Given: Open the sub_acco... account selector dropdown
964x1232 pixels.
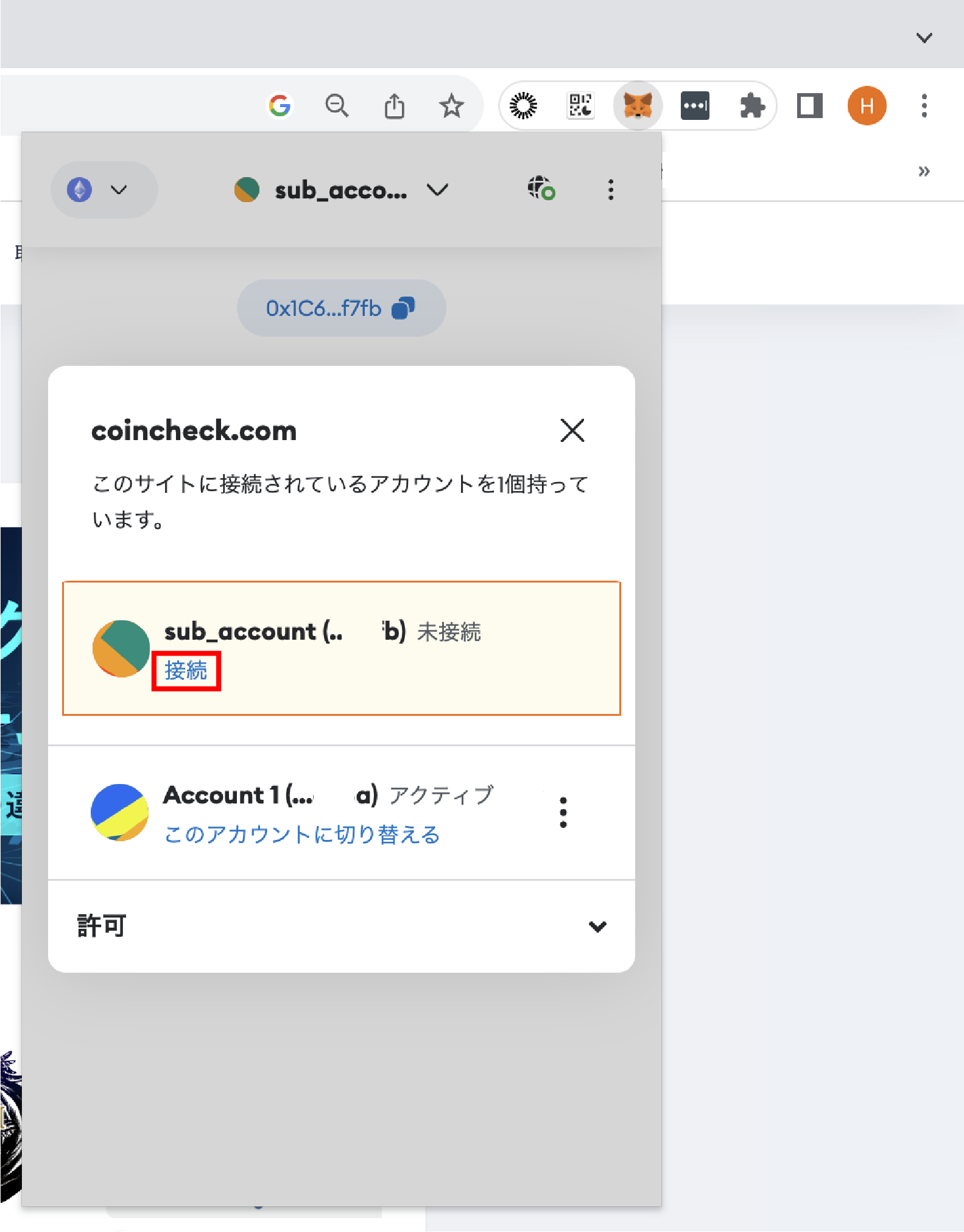Looking at the screenshot, I should (x=341, y=190).
